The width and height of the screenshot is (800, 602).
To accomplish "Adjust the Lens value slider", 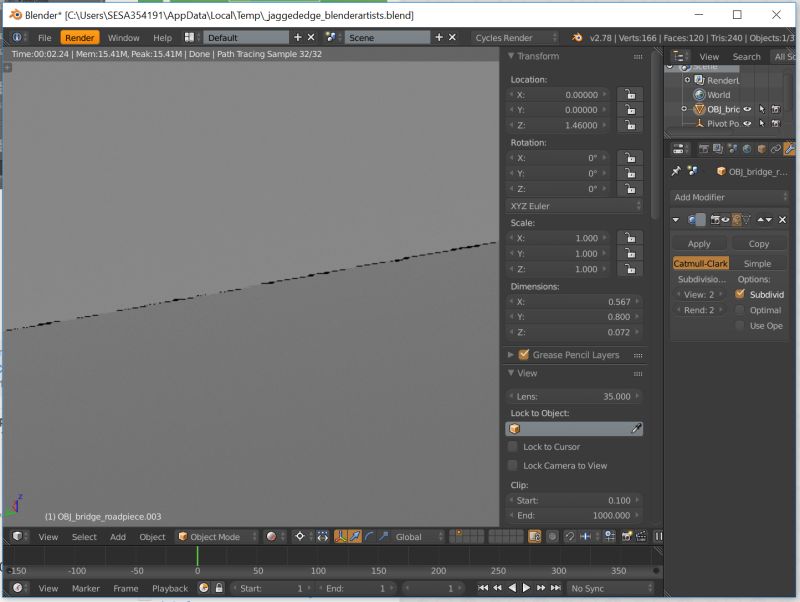I will click(x=575, y=396).
